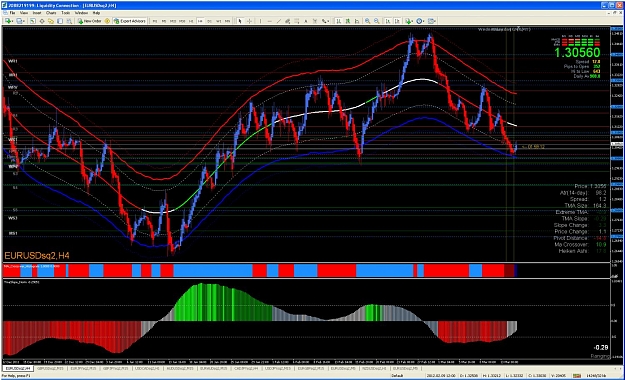Open the Profiles toolbar icon
The width and height of the screenshot is (625, 380).
coord(20,21)
